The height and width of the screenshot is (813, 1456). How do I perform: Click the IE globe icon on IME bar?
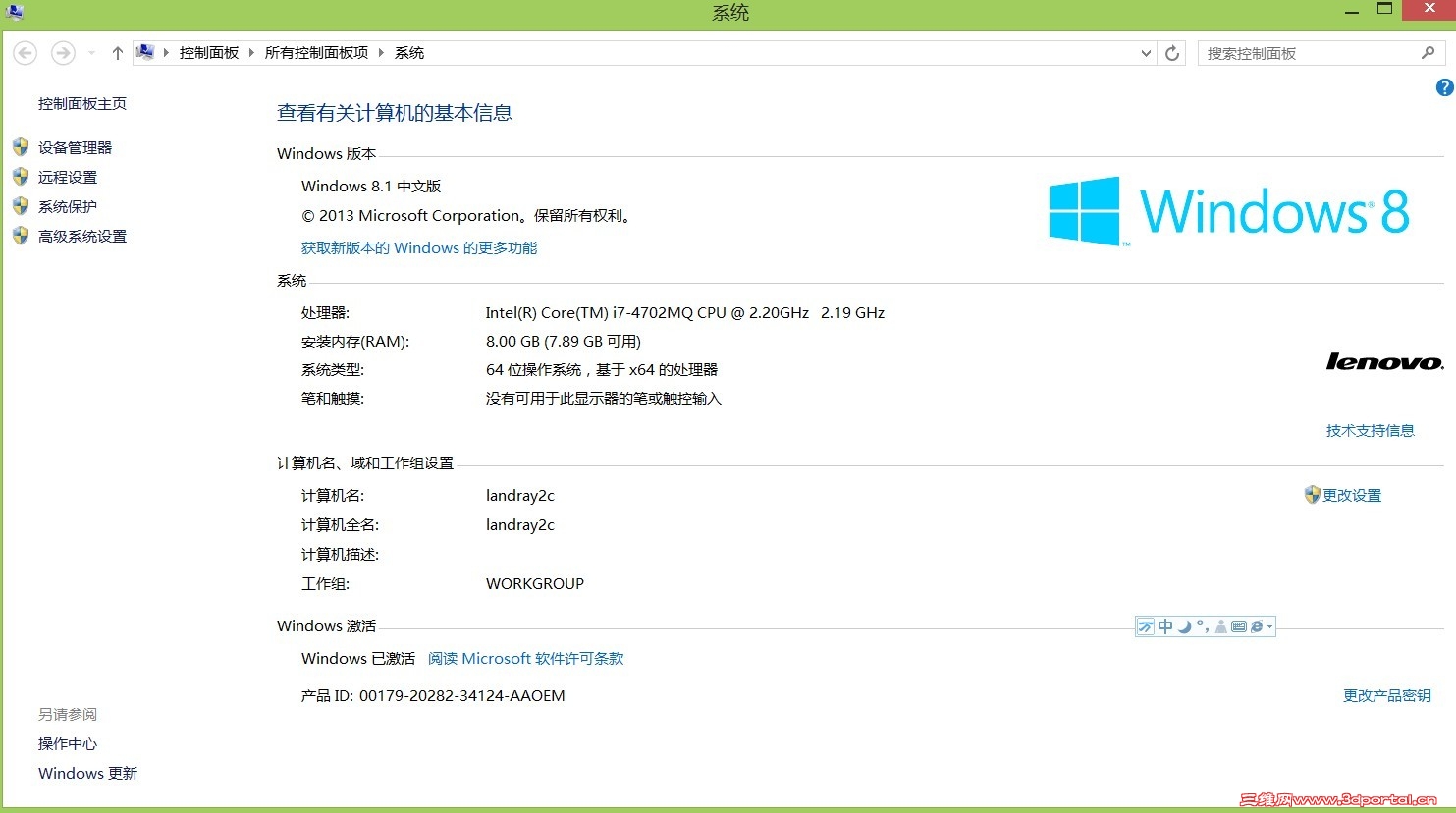(x=1257, y=626)
